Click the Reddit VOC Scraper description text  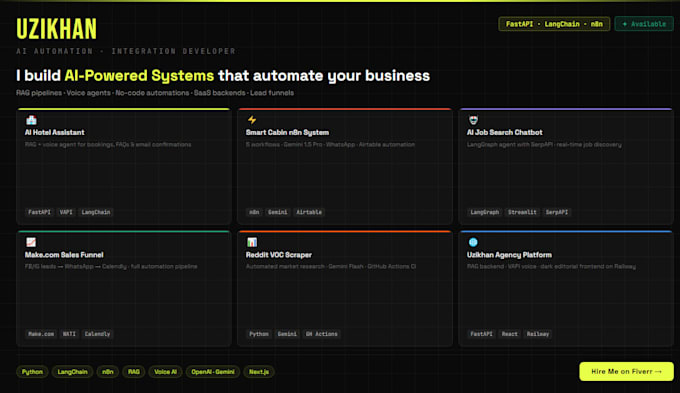click(331, 266)
